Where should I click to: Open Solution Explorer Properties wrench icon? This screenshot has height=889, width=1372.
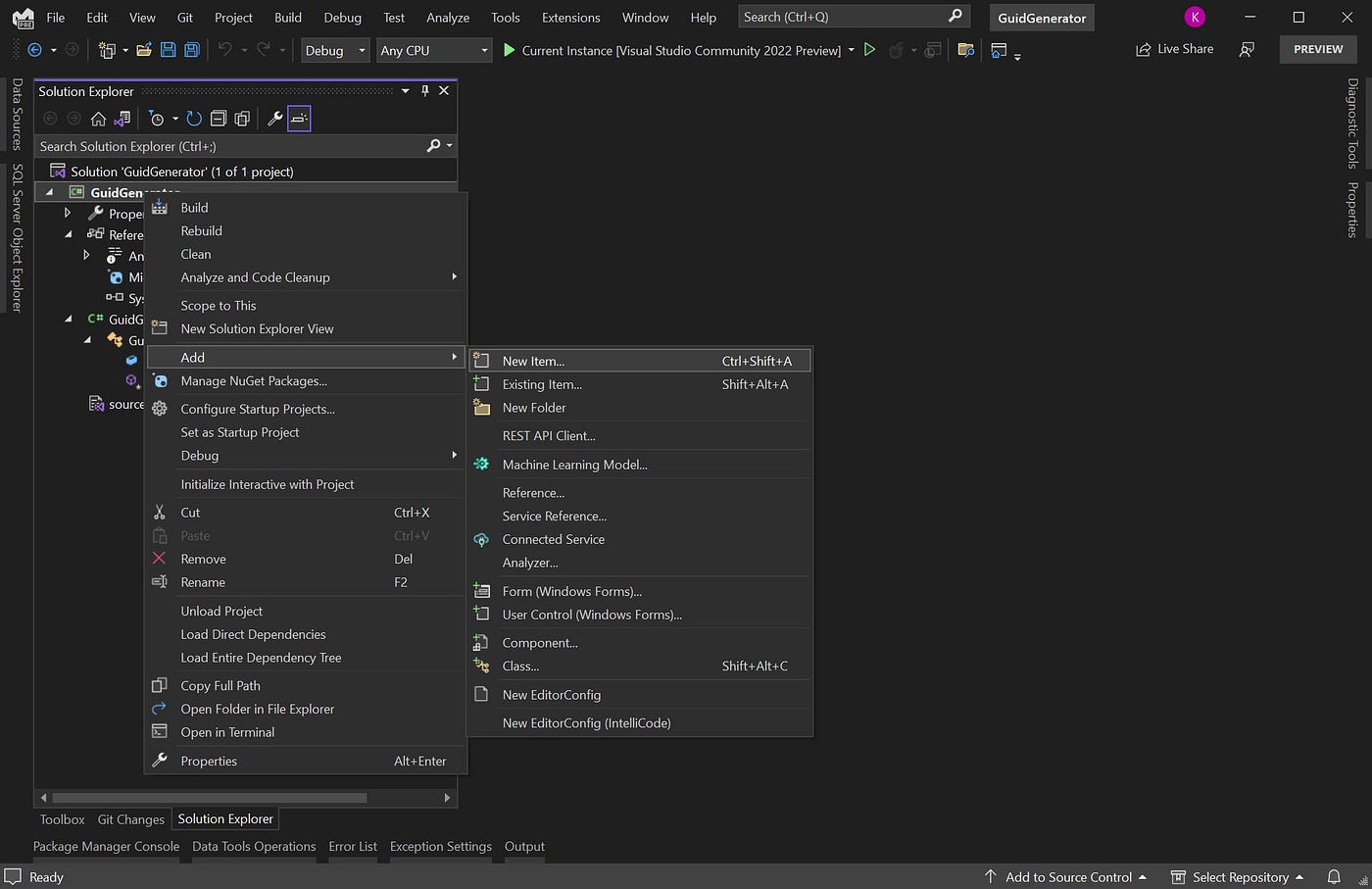273,118
